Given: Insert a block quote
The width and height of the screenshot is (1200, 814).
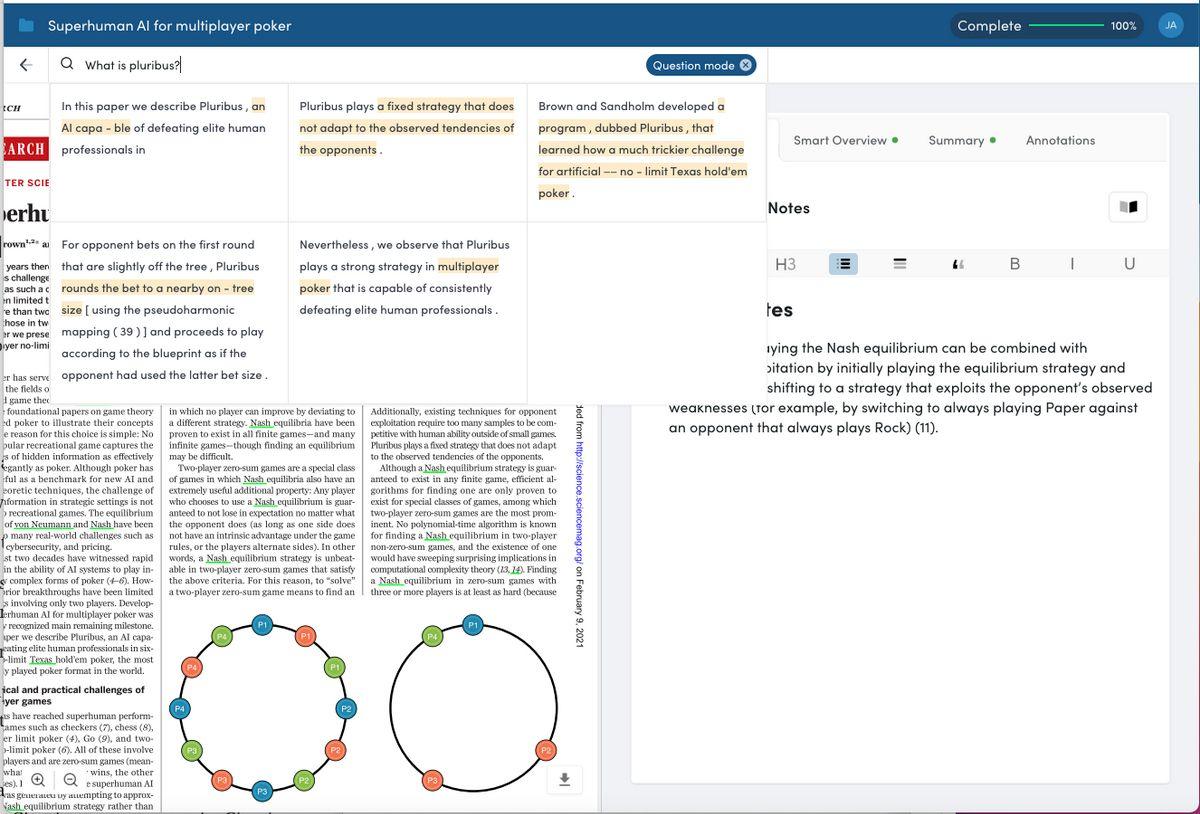Looking at the screenshot, I should tap(957, 264).
